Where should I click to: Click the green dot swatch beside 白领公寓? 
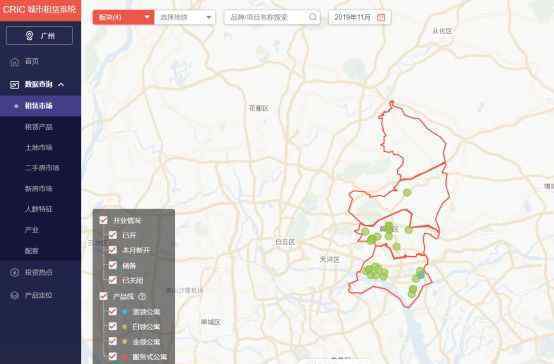coord(124,327)
